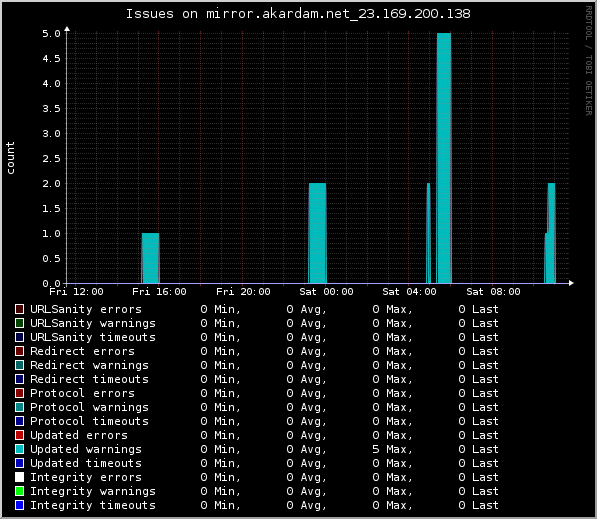Select the Protocol warnings color swatch
This screenshot has width=597, height=519.
point(19,407)
